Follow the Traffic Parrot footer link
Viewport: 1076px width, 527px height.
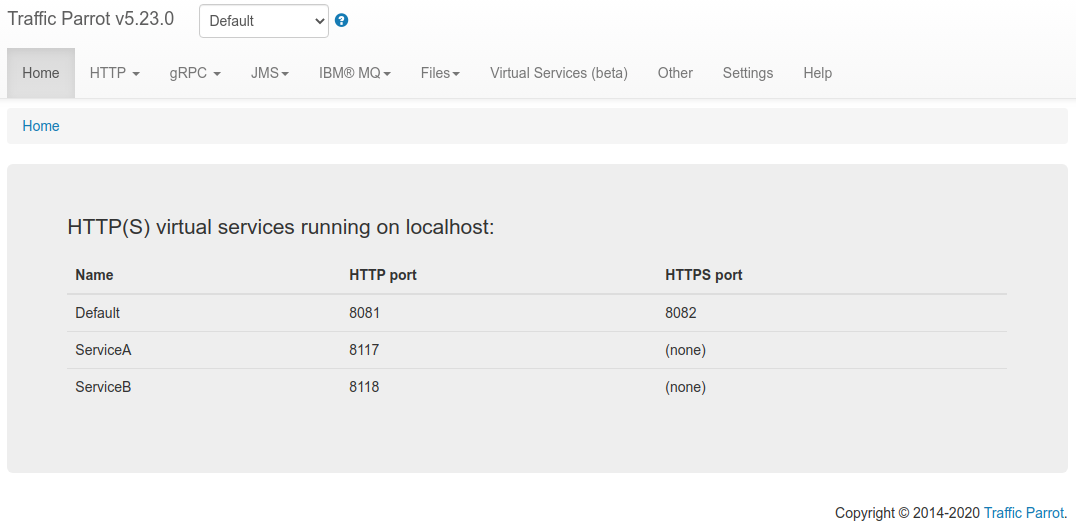click(1023, 513)
